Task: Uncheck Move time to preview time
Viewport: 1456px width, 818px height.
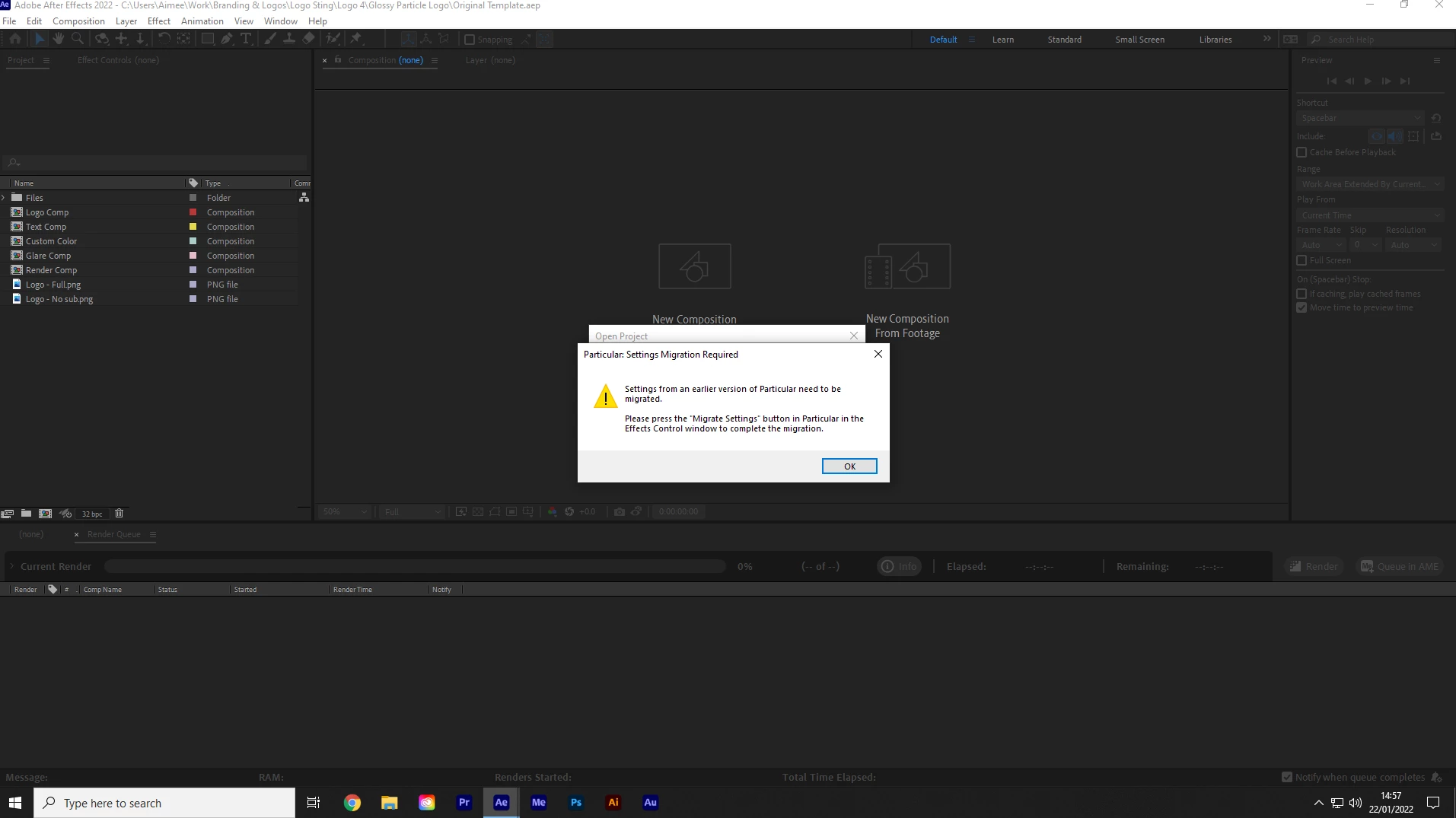Action: pyautogui.click(x=1301, y=307)
